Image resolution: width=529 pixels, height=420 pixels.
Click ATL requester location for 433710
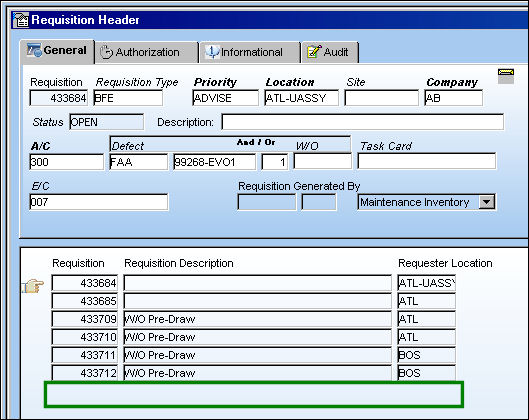pyautogui.click(x=426, y=337)
